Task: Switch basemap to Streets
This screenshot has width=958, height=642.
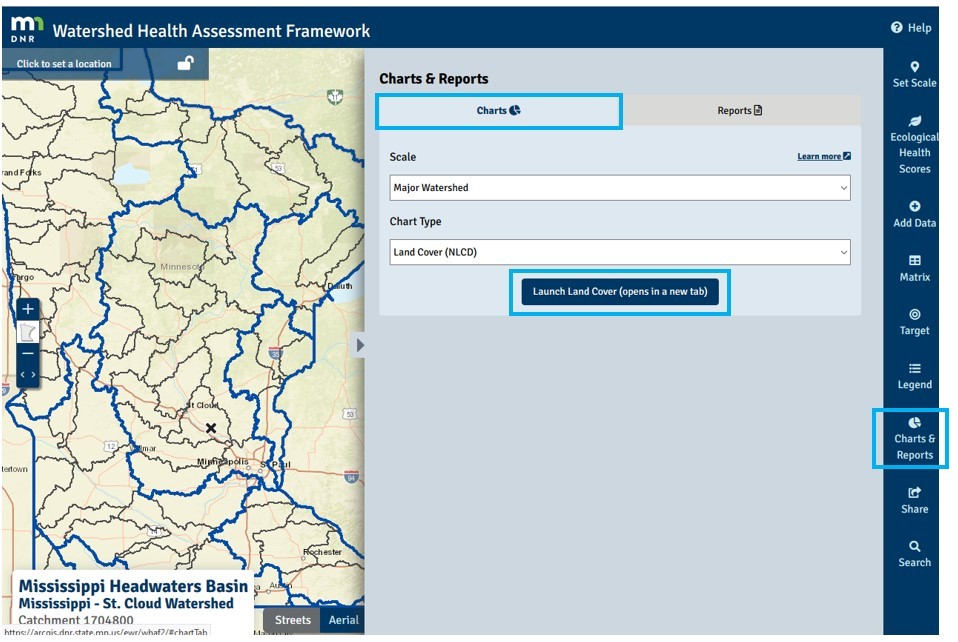Action: point(293,620)
